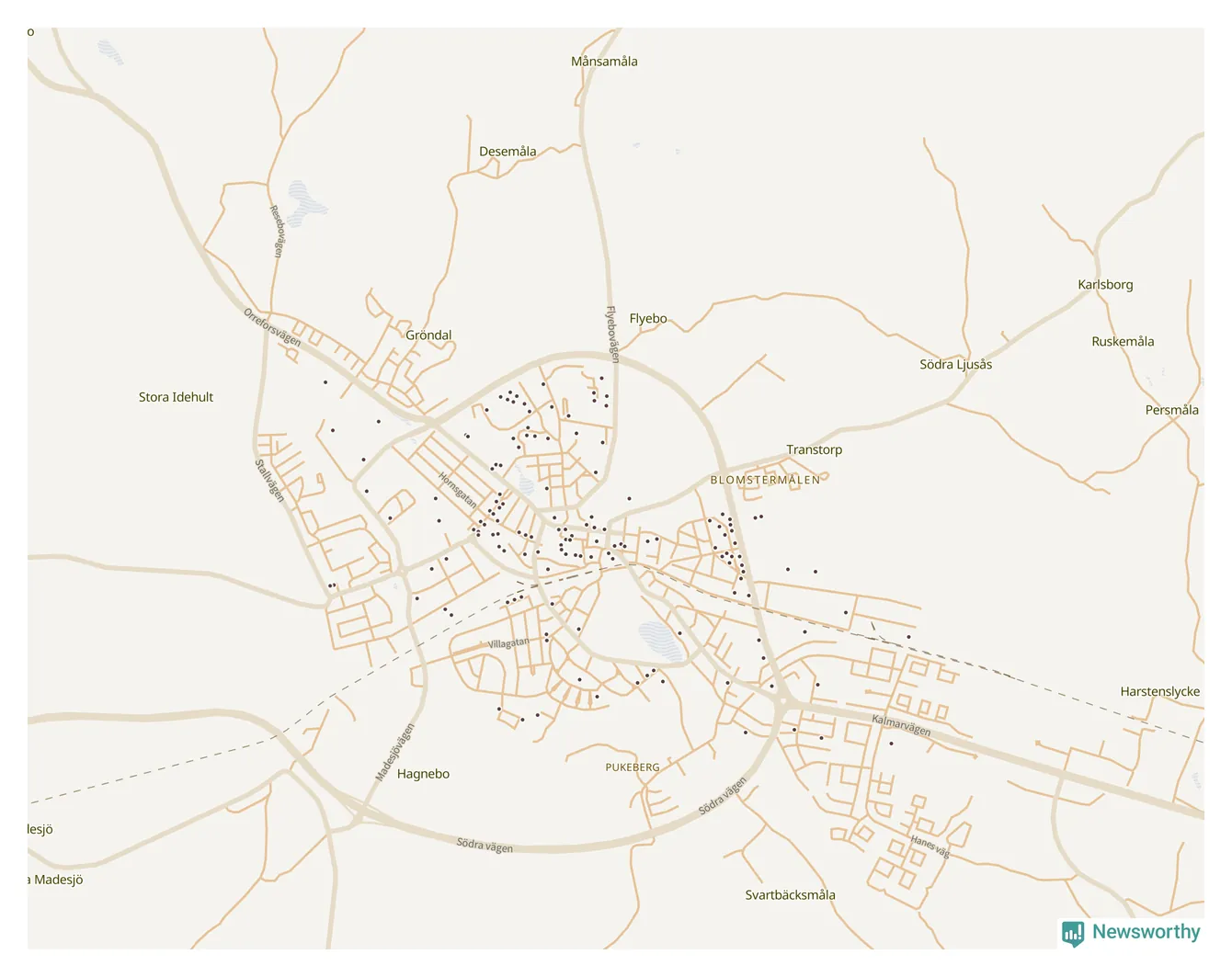Select the Orreforsvägen road label
Viewport: 1232px width, 977px height.
[x=272, y=327]
